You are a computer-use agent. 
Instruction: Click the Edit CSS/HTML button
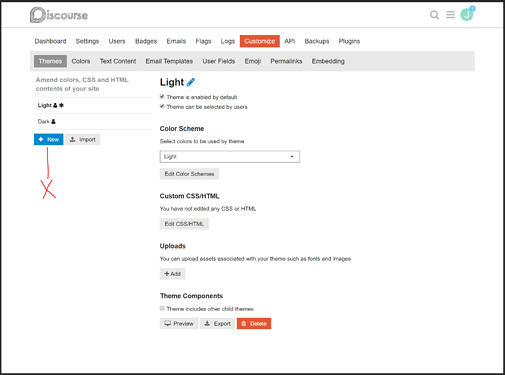(x=184, y=224)
